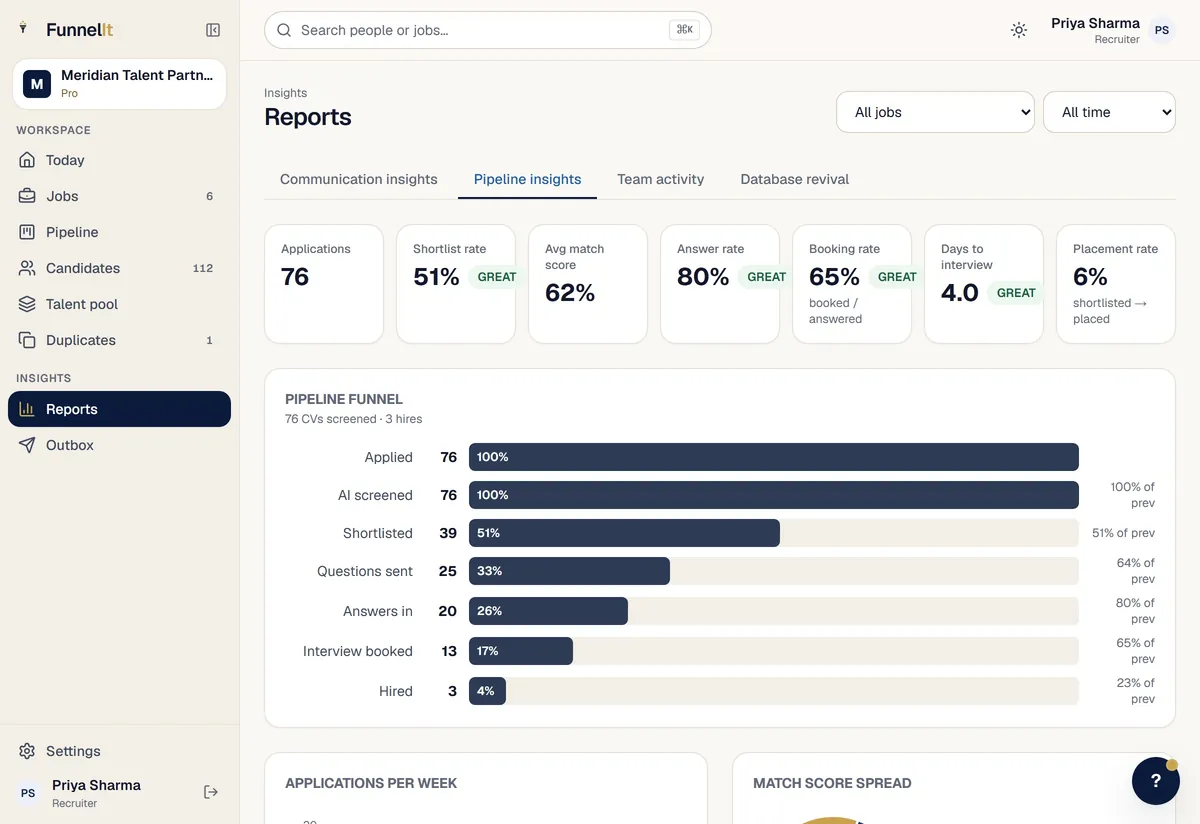Click the search magnifier icon
The width and height of the screenshot is (1200, 824).
coord(284,30)
